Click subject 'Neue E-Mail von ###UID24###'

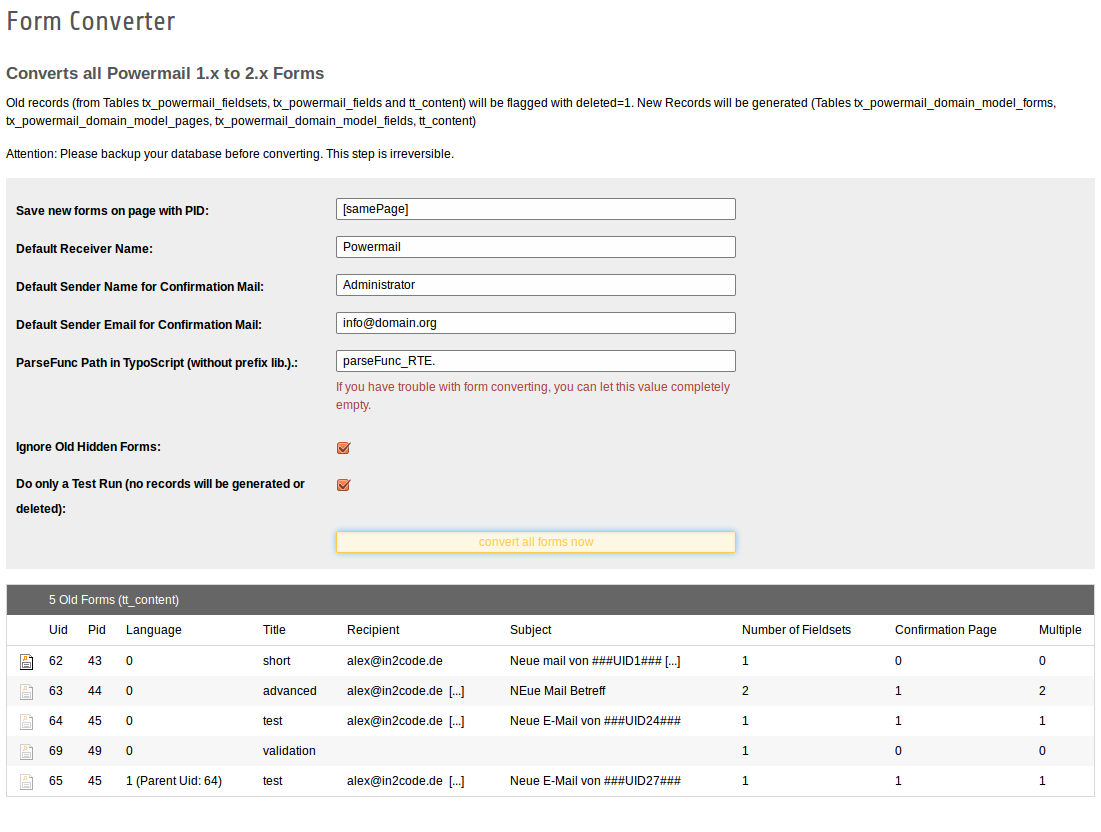coord(595,721)
